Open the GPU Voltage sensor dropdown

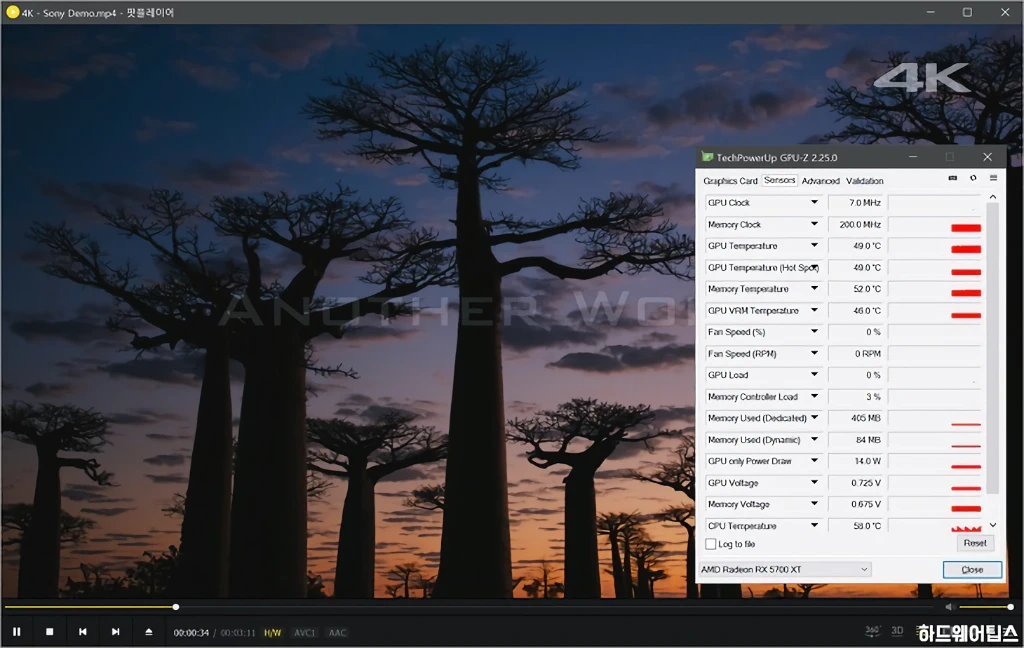(814, 483)
